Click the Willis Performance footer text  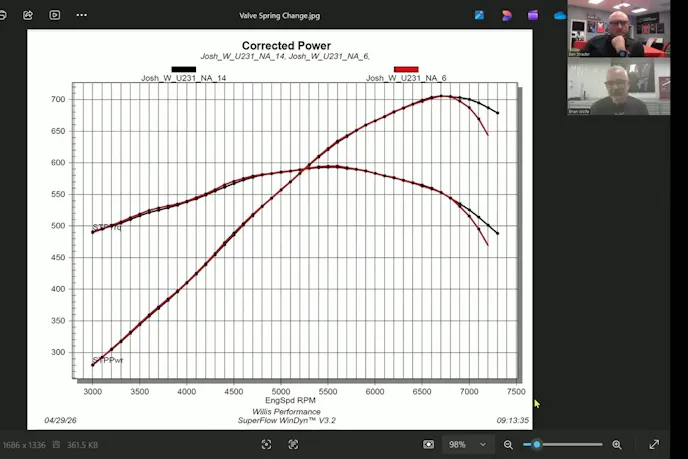[x=286, y=412]
